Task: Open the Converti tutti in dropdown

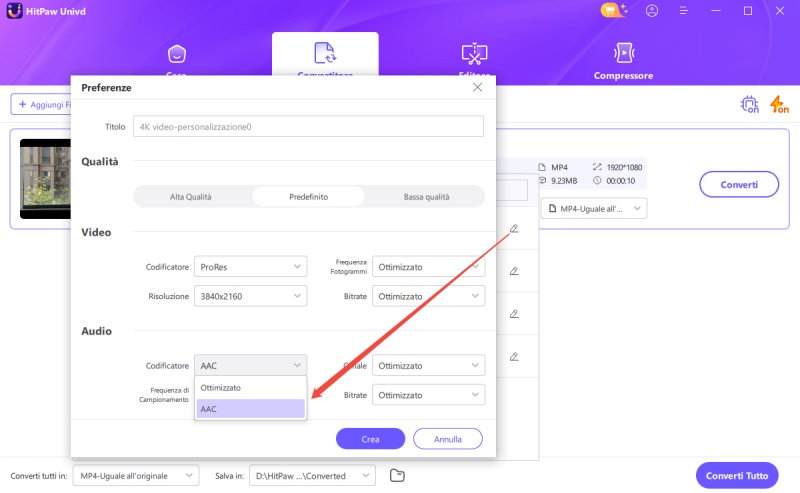Action: pos(136,476)
